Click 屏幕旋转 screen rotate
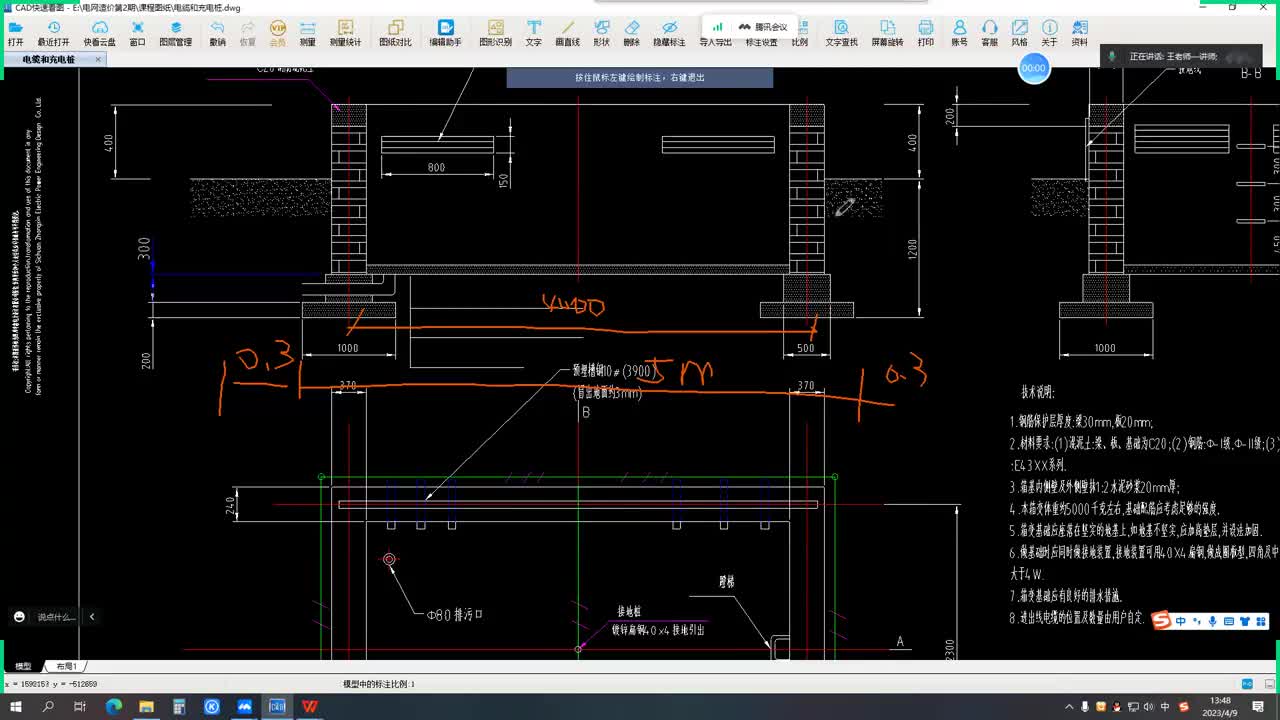The height and width of the screenshot is (720, 1280). [x=887, y=34]
